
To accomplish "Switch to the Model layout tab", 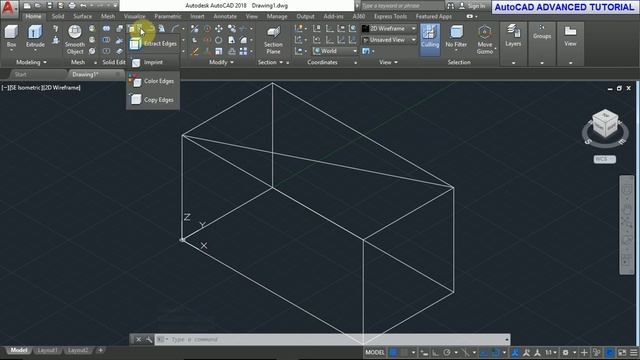I will [x=19, y=350].
